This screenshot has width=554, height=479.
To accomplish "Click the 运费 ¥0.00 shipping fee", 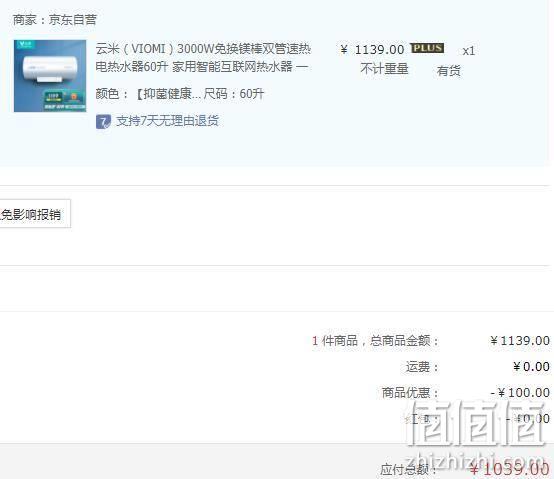I will coord(531,367).
